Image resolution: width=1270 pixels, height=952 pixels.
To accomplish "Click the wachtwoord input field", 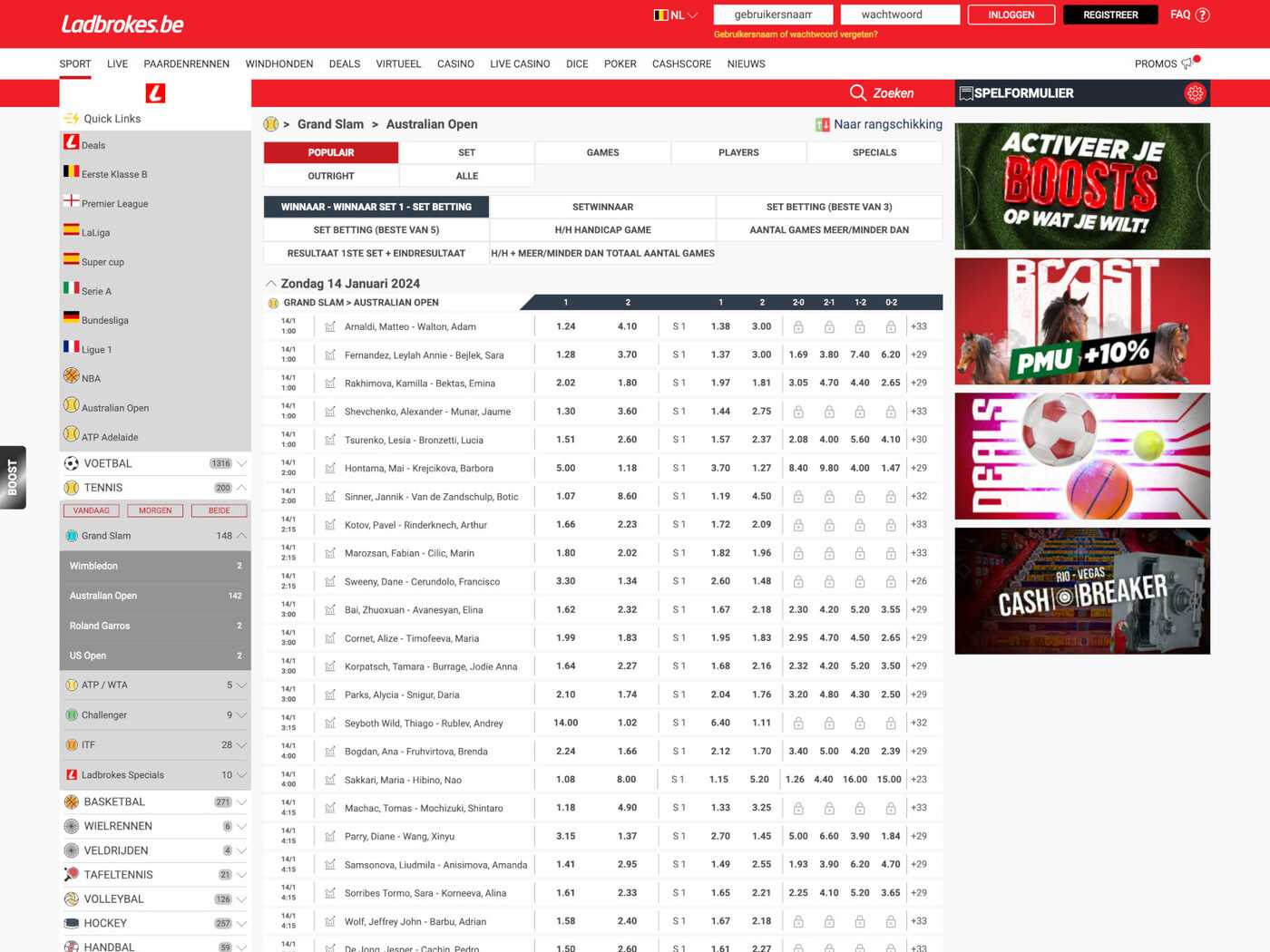I will pos(900,15).
